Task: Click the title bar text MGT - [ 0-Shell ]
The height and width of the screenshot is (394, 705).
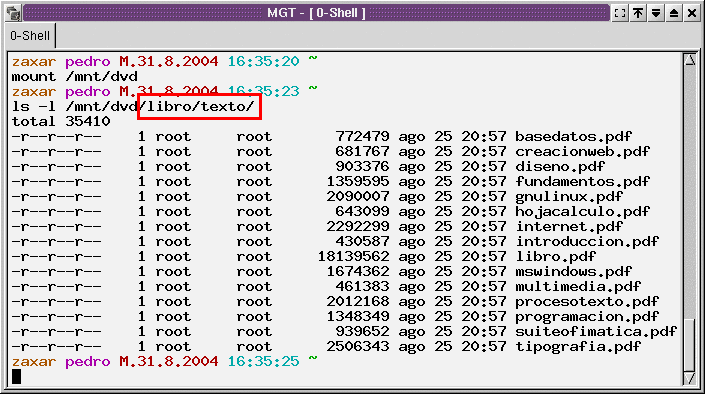Action: coord(316,13)
